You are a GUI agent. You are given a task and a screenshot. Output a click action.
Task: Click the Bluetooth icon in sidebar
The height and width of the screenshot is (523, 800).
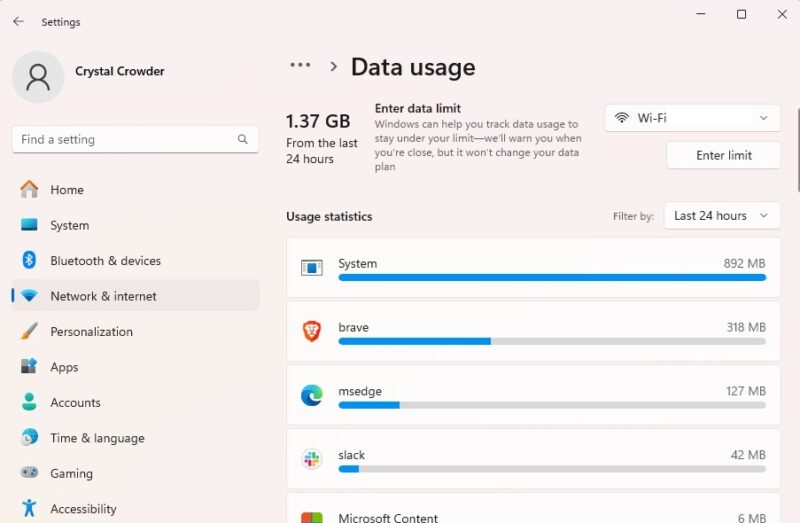(x=29, y=260)
